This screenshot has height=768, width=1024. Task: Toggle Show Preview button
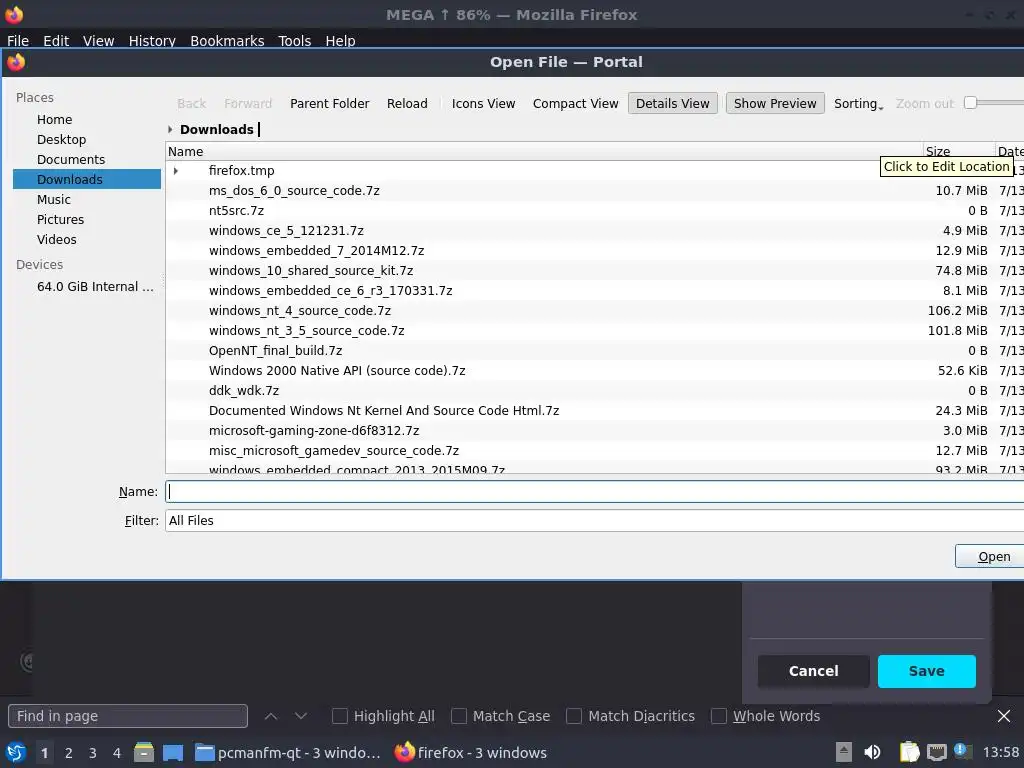pyautogui.click(x=775, y=103)
